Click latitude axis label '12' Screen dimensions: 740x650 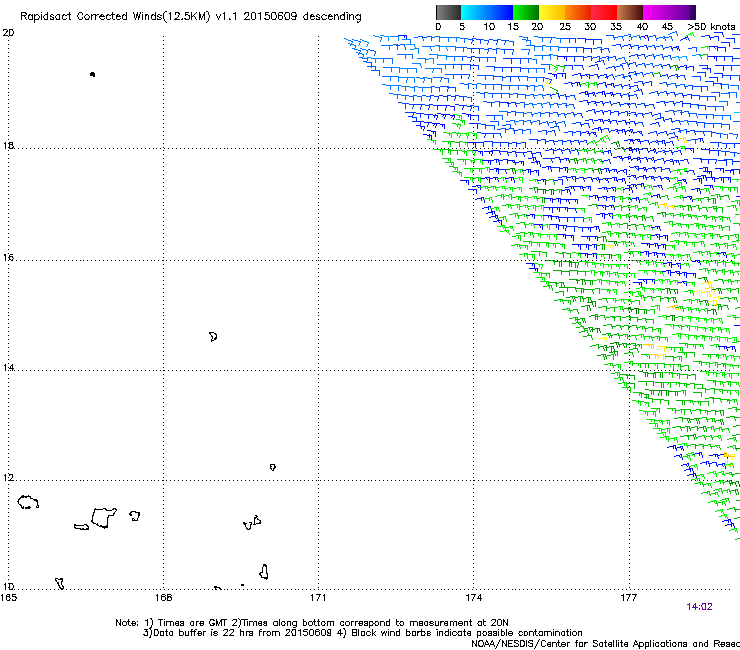[8, 478]
